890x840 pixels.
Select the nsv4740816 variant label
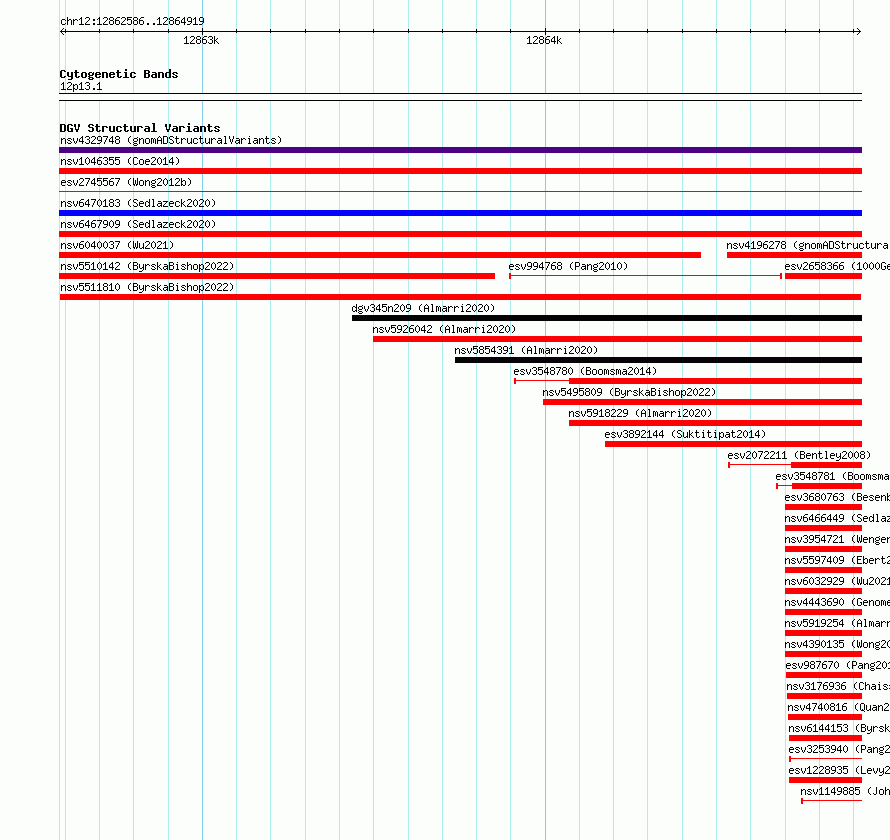click(x=839, y=707)
